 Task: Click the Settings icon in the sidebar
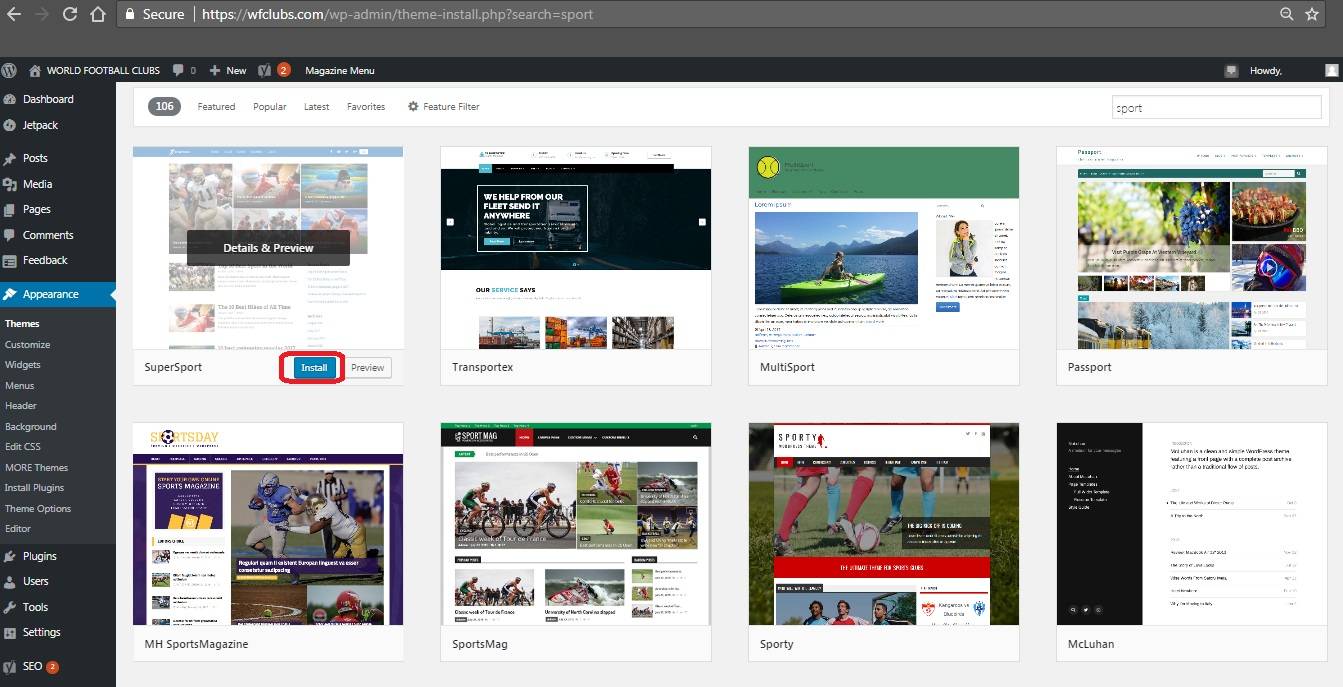click(x=10, y=632)
